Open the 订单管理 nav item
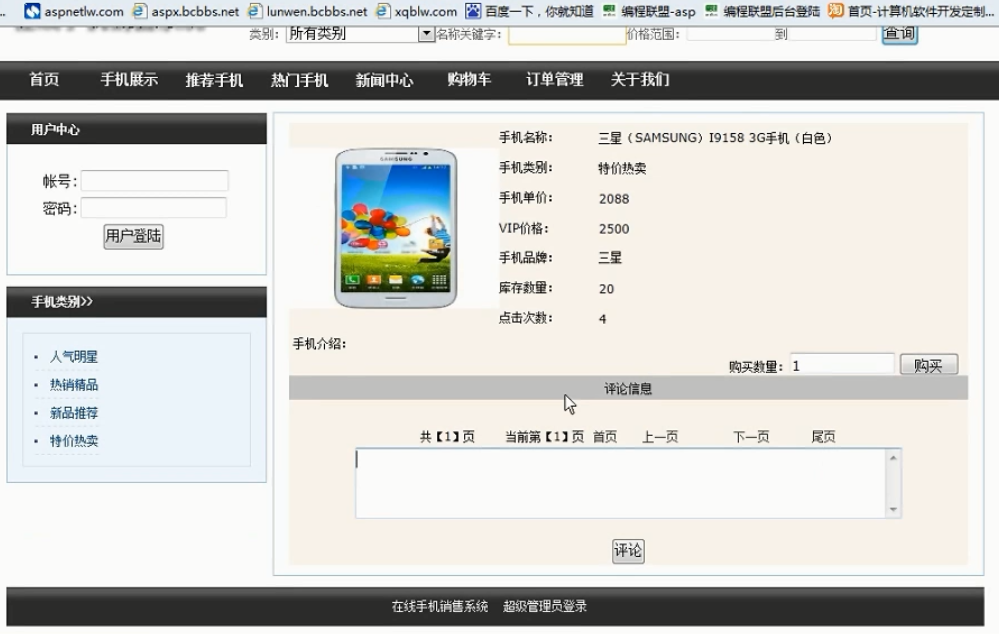Image resolution: width=999 pixels, height=634 pixels. 554,80
